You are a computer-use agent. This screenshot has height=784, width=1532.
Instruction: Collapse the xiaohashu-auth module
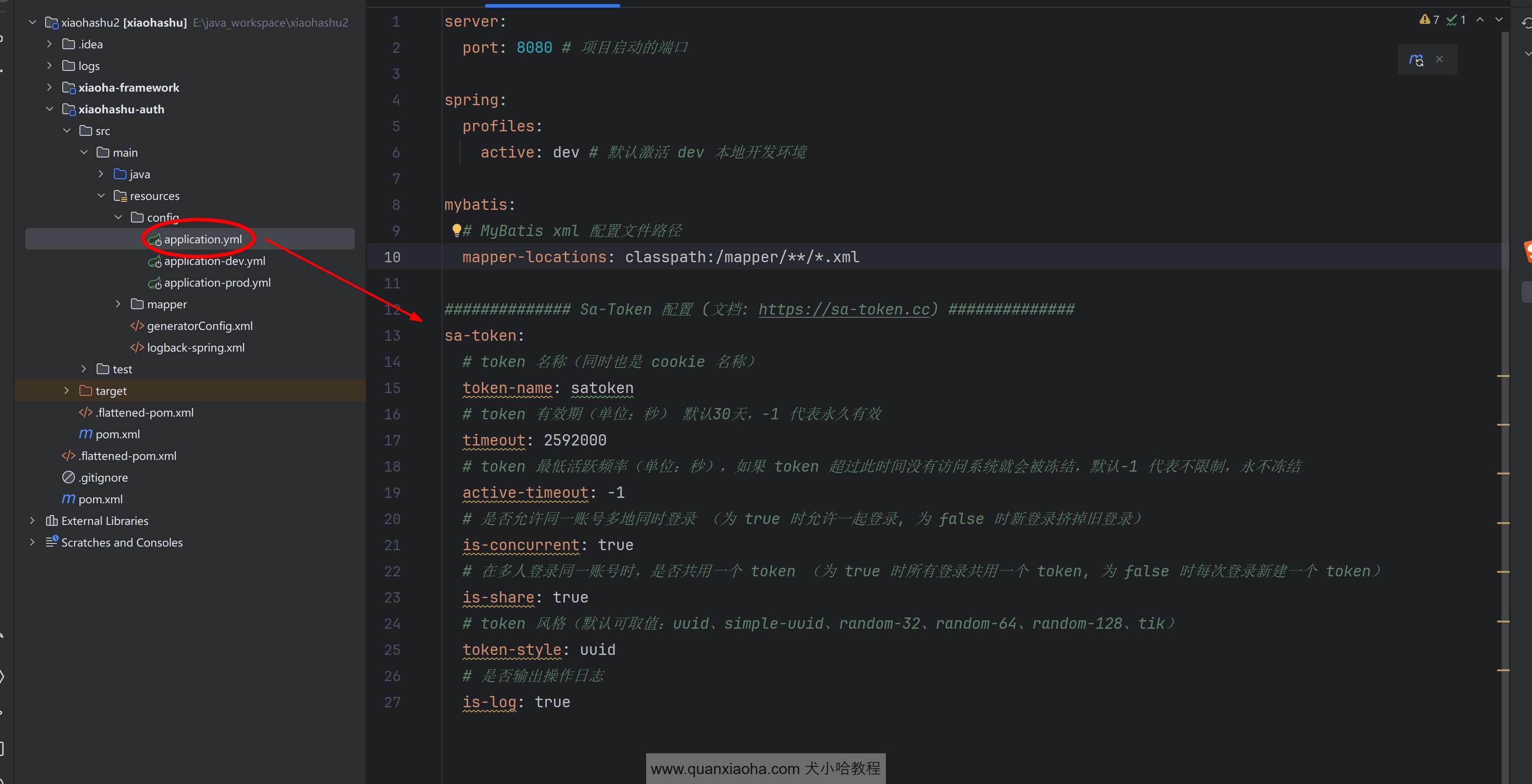click(50, 109)
